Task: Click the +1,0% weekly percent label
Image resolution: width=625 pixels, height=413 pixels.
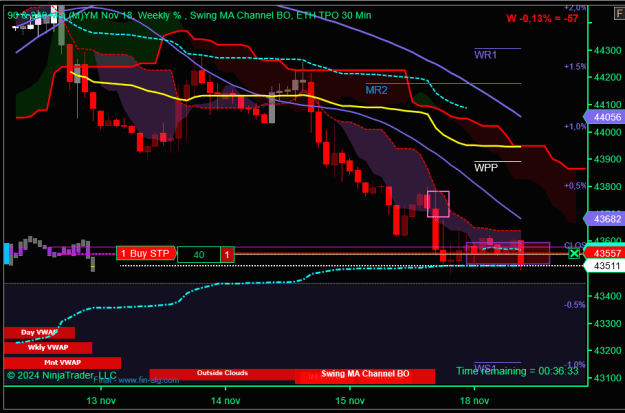Action: point(575,126)
